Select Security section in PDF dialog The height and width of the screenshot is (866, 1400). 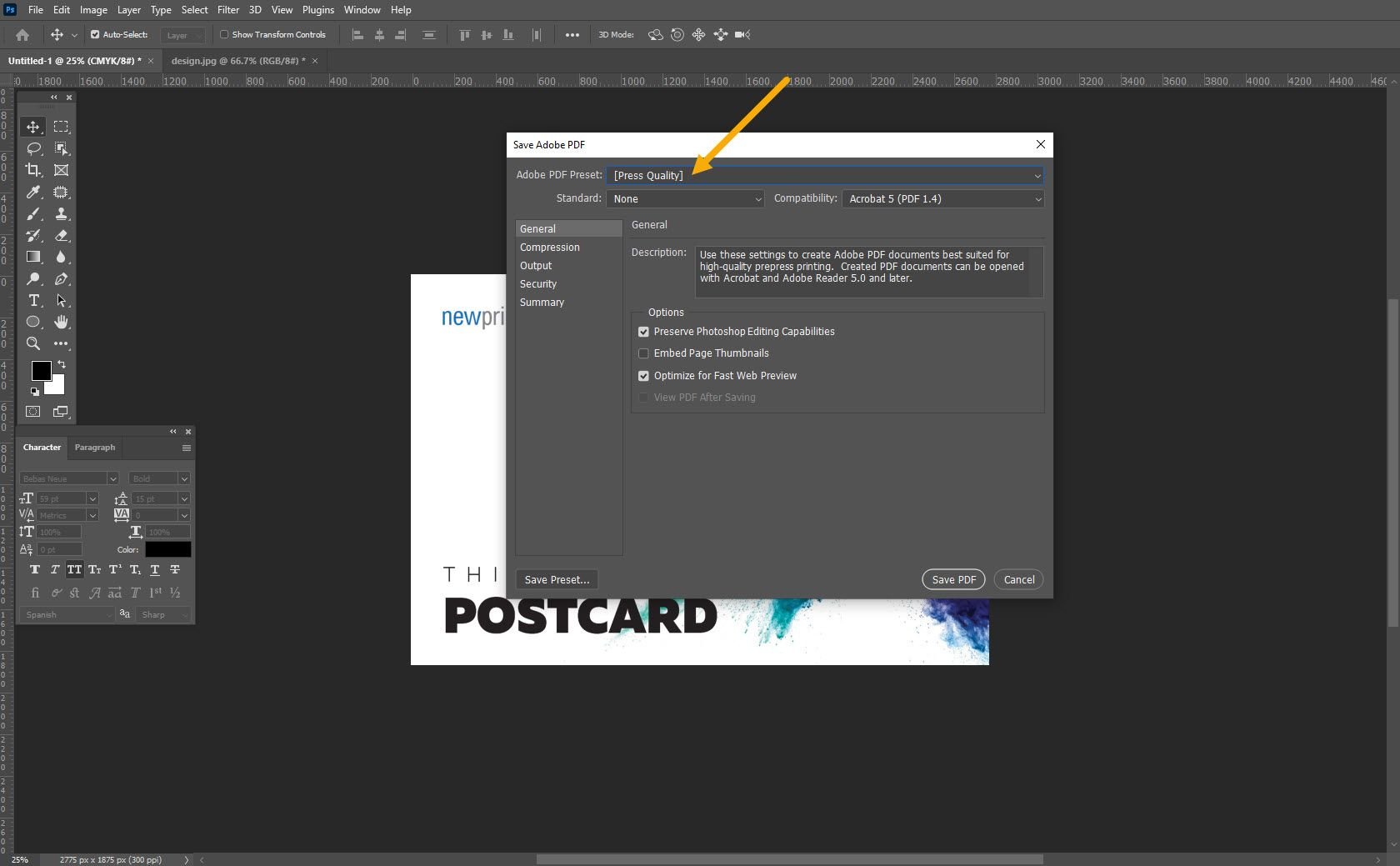pyautogui.click(x=569, y=284)
